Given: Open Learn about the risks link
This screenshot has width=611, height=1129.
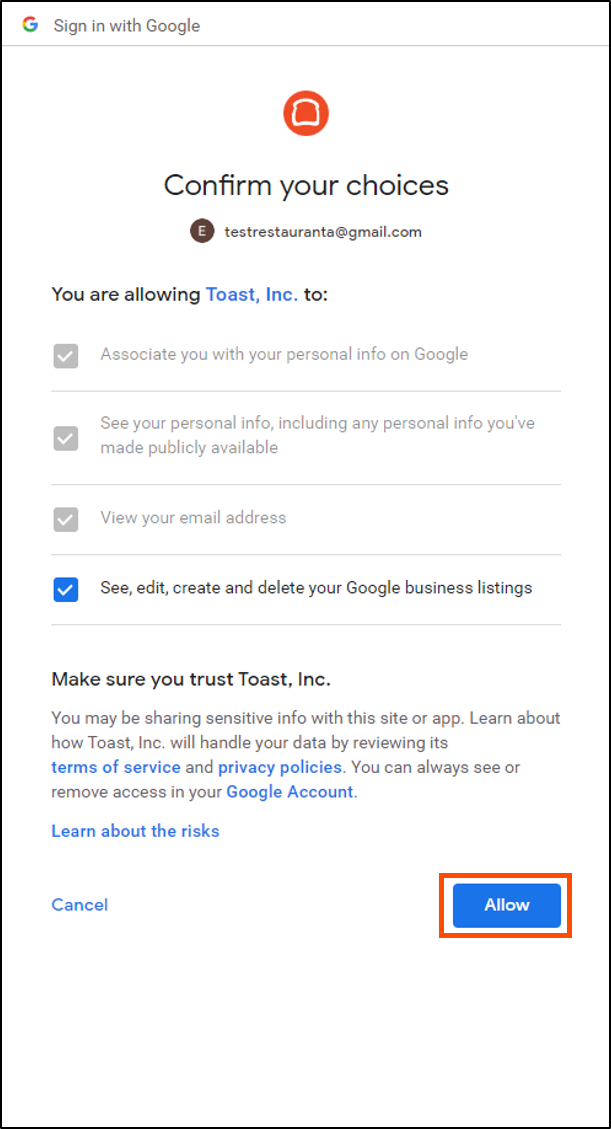Looking at the screenshot, I should point(135,831).
